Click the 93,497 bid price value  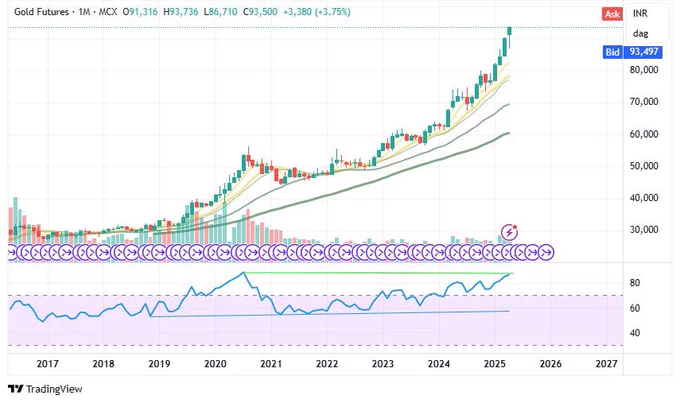point(644,52)
